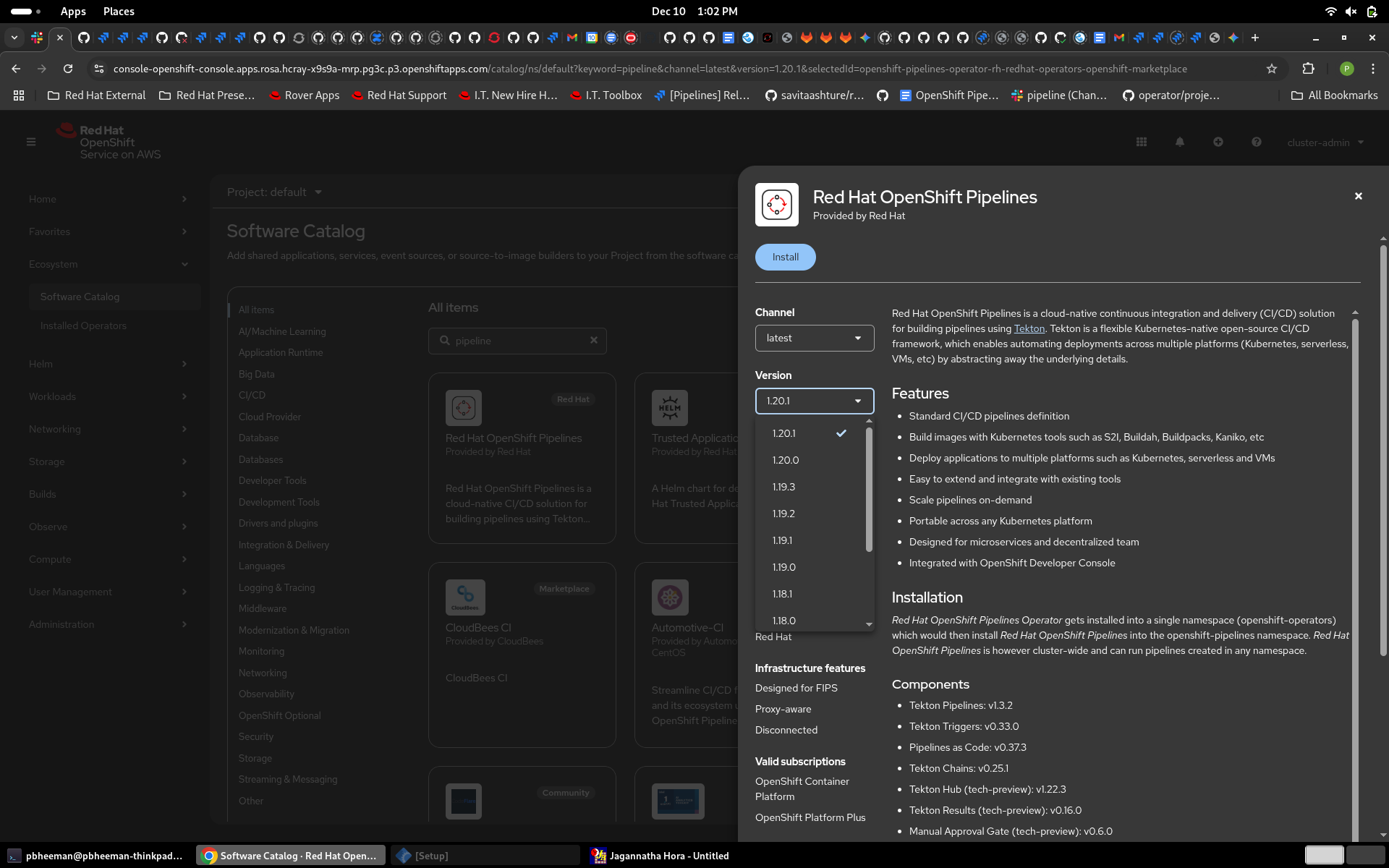The width and height of the screenshot is (1389, 868).
Task: Close the Red Hat OpenShift Pipelines side panel
Action: coord(1358,196)
